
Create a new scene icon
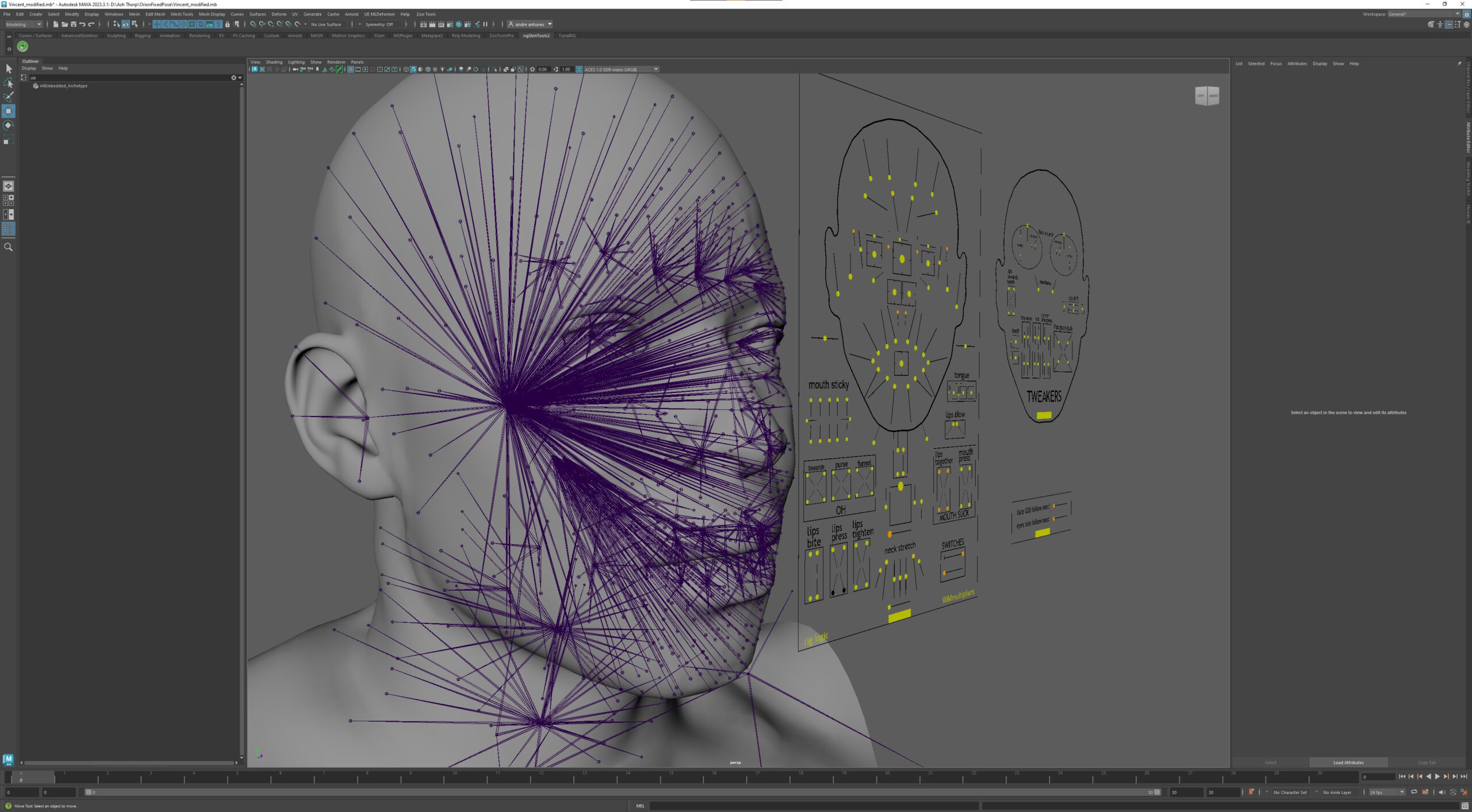[x=56, y=24]
